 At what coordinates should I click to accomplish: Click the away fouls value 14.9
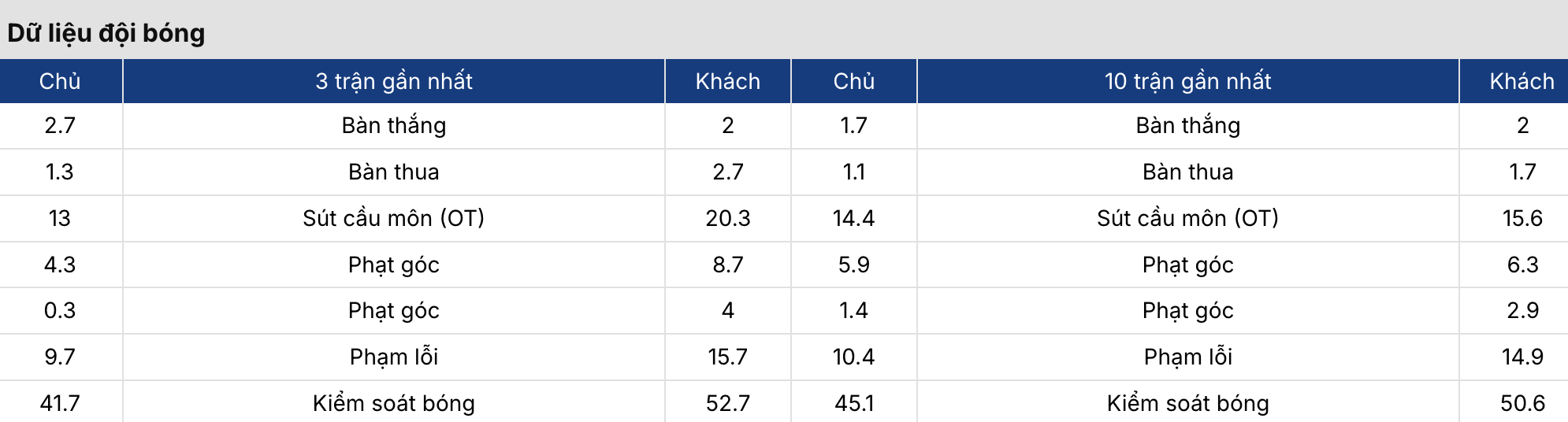click(1522, 357)
